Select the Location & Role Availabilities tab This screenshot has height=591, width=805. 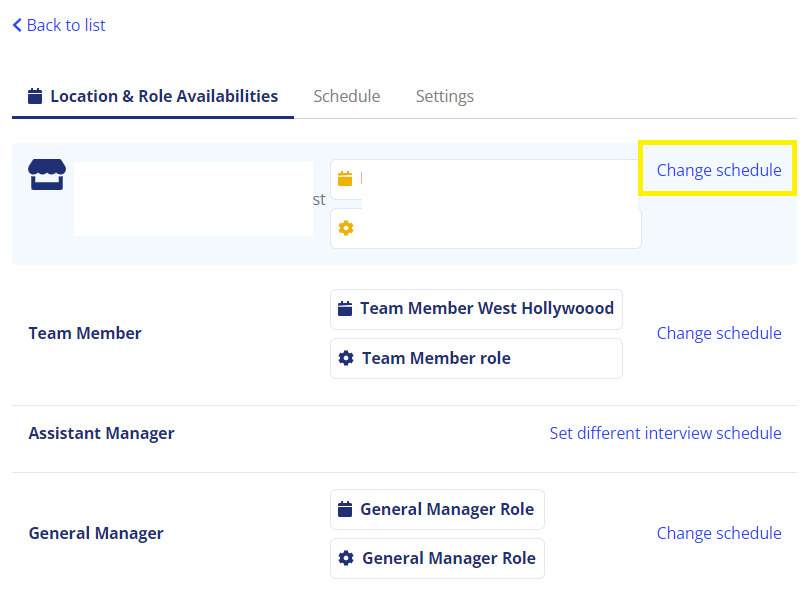click(155, 95)
